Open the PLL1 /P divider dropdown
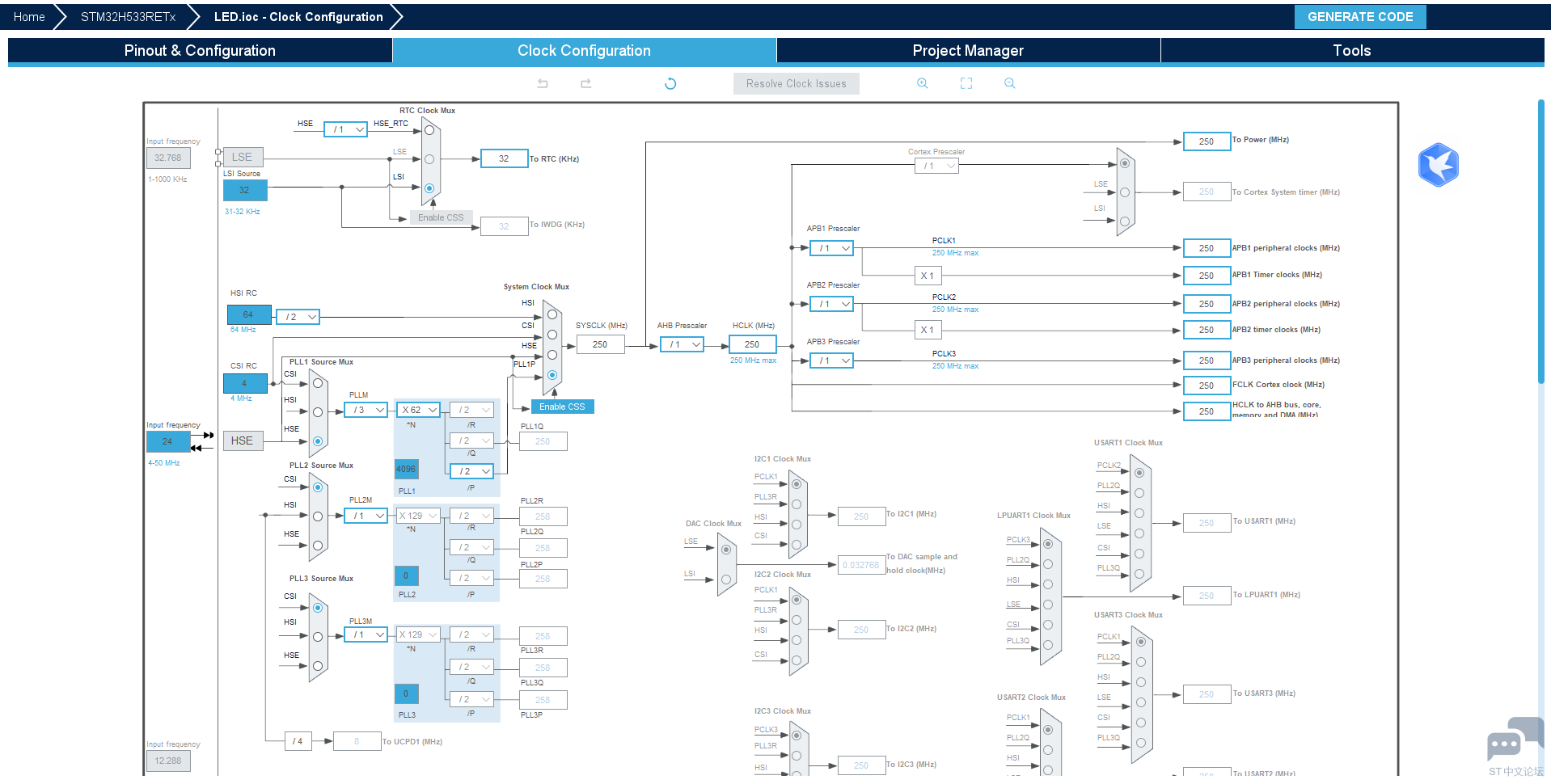Image resolution: width=1551 pixels, height=784 pixels. 471,471
